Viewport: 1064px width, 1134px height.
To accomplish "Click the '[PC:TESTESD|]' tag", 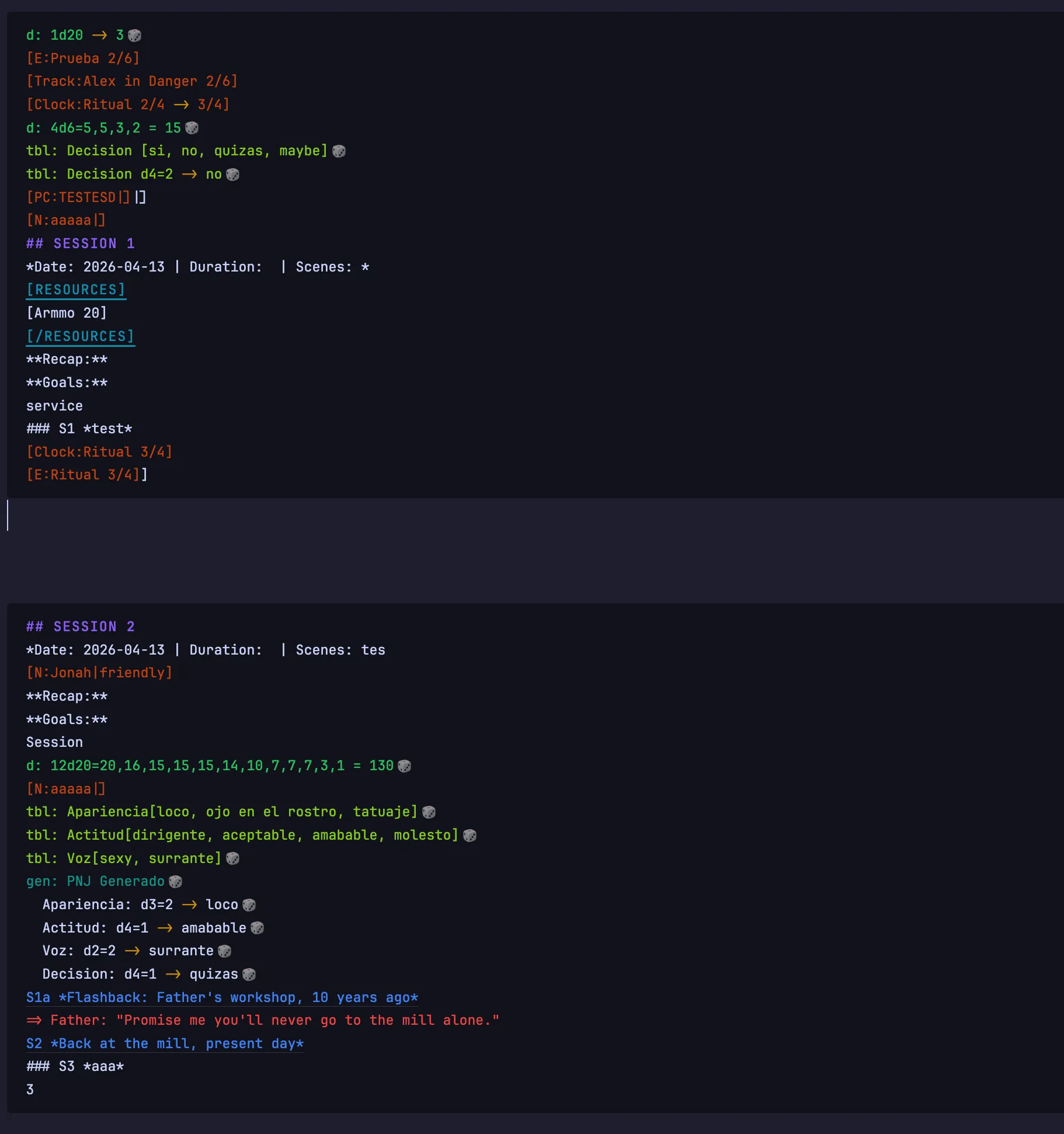I will pos(78,197).
